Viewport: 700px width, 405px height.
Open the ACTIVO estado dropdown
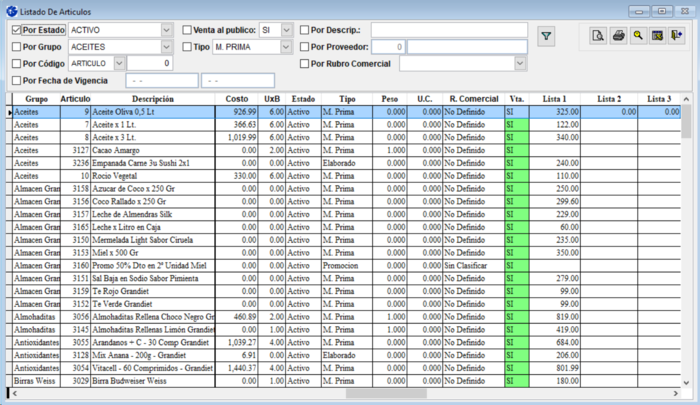[166, 30]
